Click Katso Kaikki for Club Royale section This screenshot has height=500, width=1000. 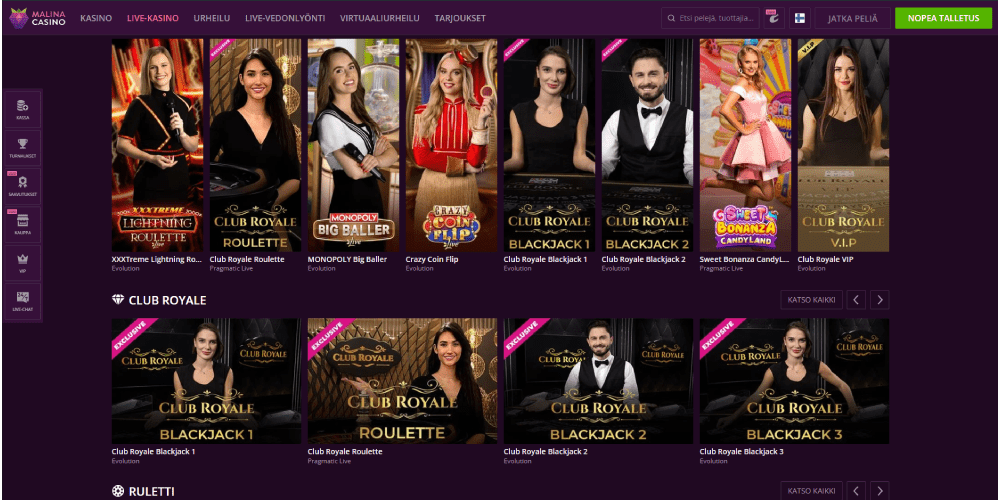point(811,300)
